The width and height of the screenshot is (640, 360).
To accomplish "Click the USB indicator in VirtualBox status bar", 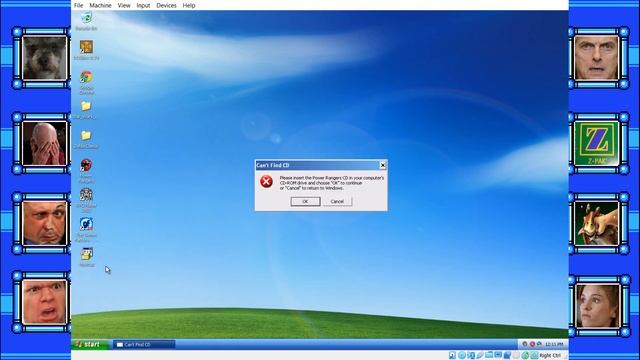I will point(480,356).
